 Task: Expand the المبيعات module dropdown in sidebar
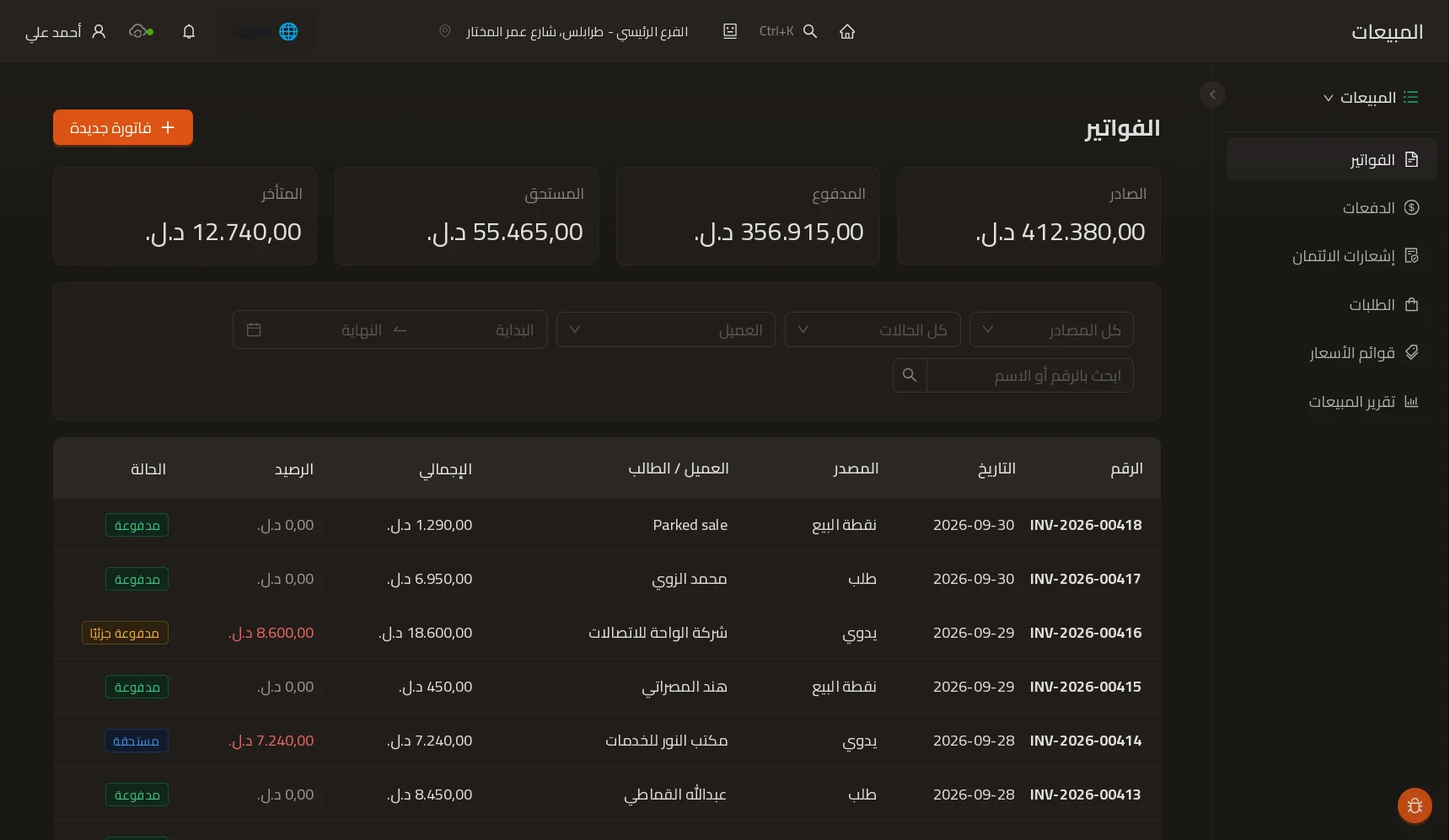(1371, 98)
